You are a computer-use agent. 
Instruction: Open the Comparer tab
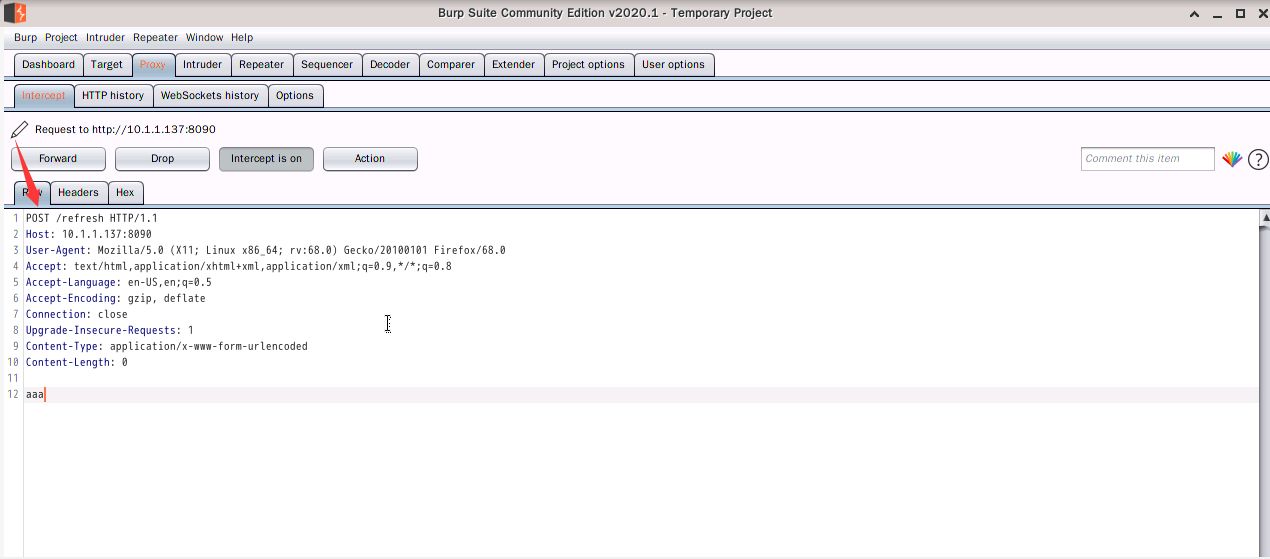[451, 65]
